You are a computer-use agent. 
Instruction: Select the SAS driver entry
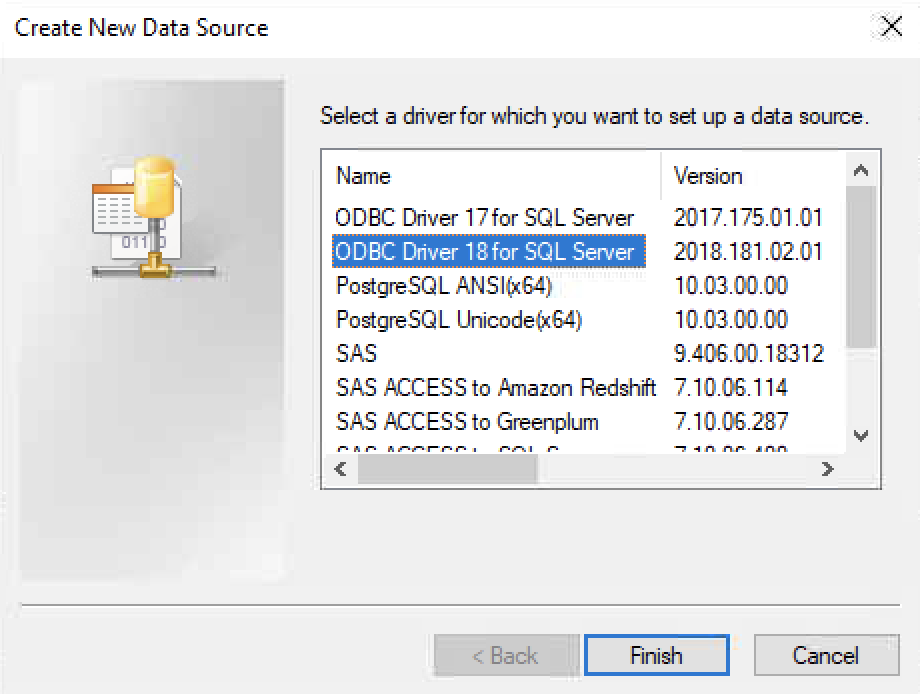click(x=356, y=354)
